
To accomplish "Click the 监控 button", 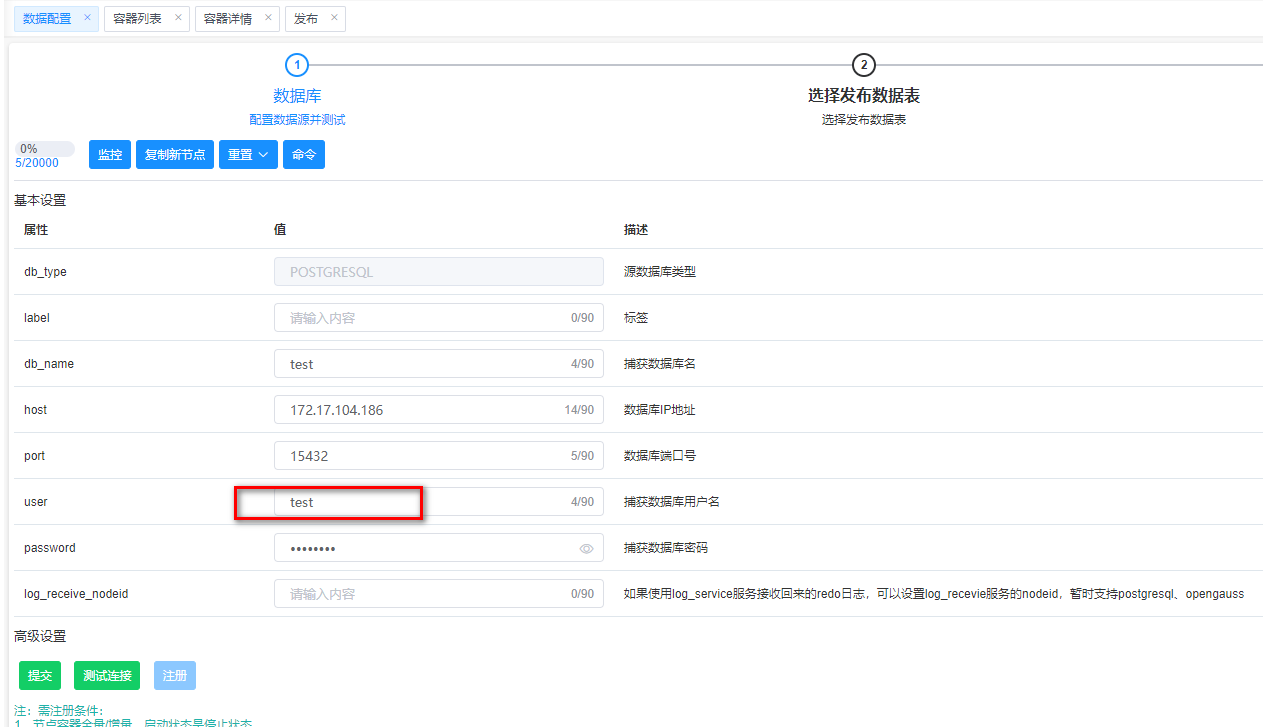I will tap(110, 155).
